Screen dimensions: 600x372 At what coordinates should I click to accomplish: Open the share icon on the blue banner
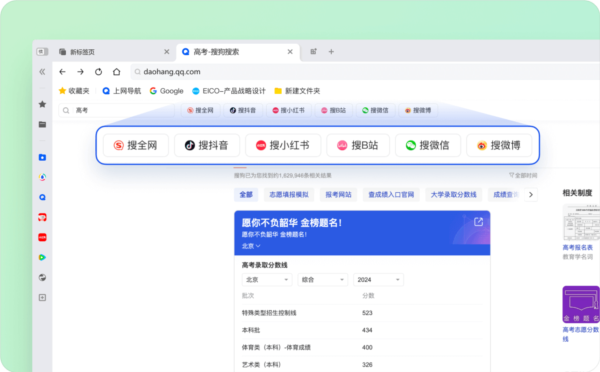478,222
